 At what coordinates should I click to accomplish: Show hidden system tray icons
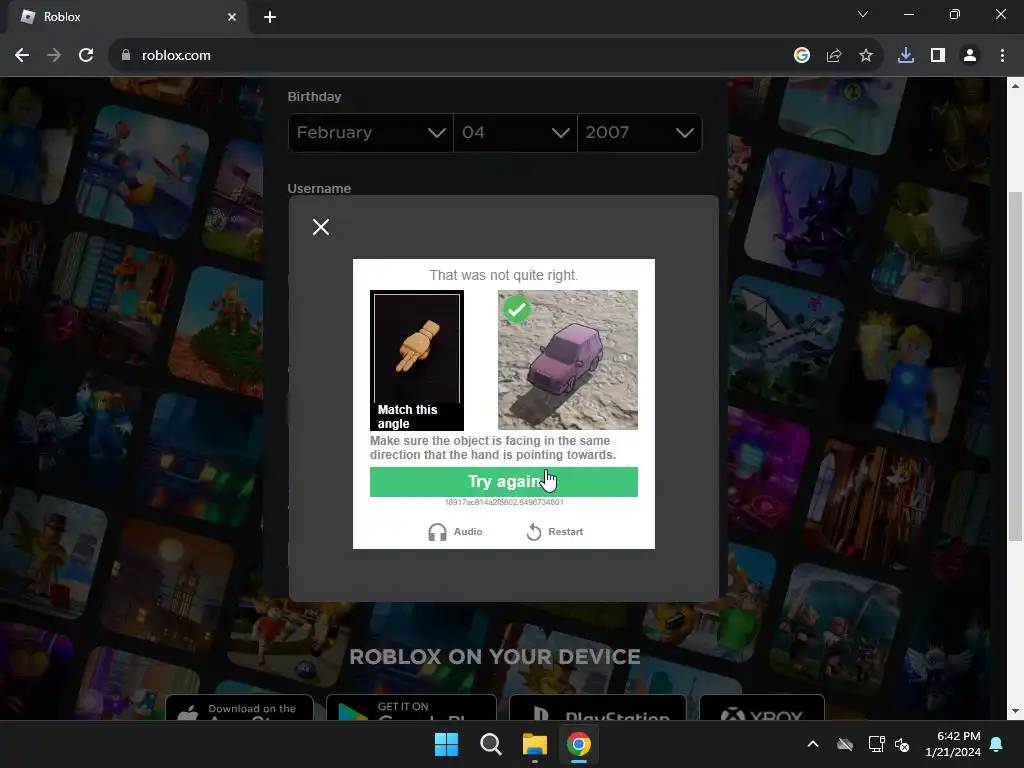[x=813, y=744]
